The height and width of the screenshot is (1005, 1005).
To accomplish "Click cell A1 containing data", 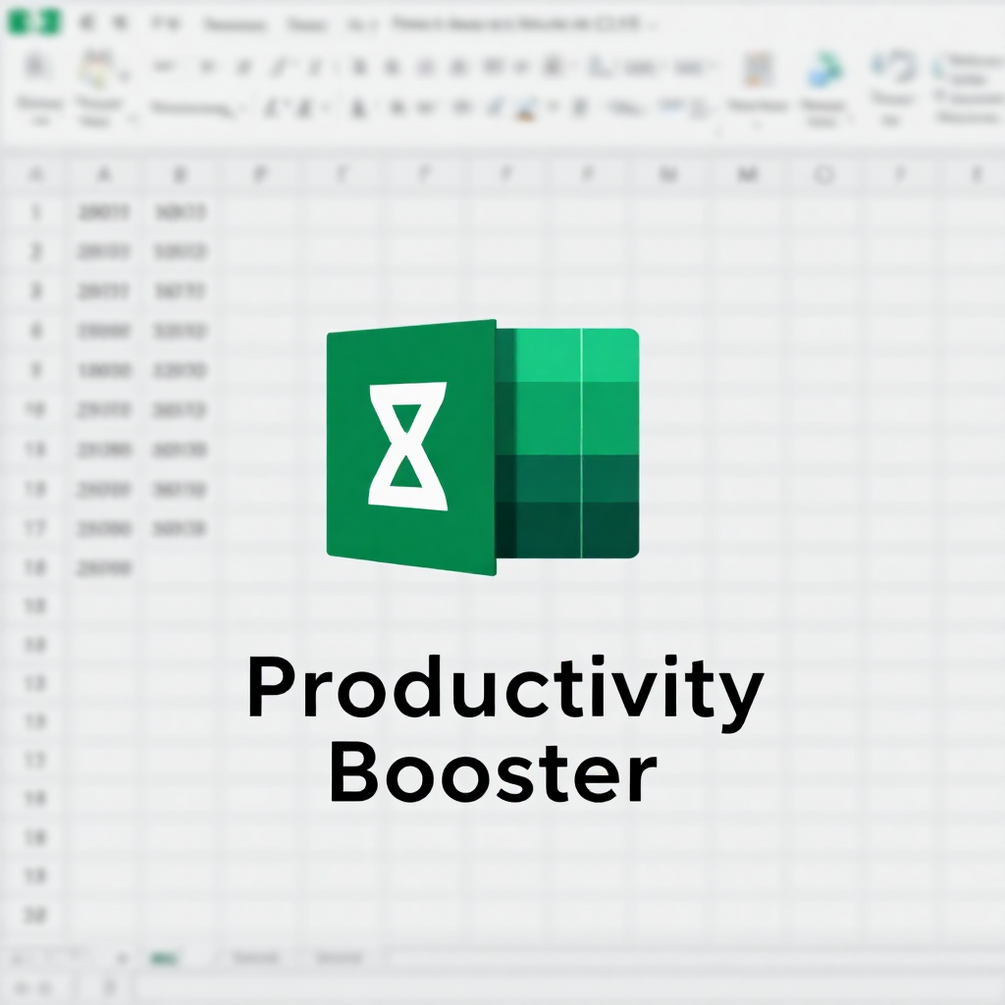I will click(104, 211).
